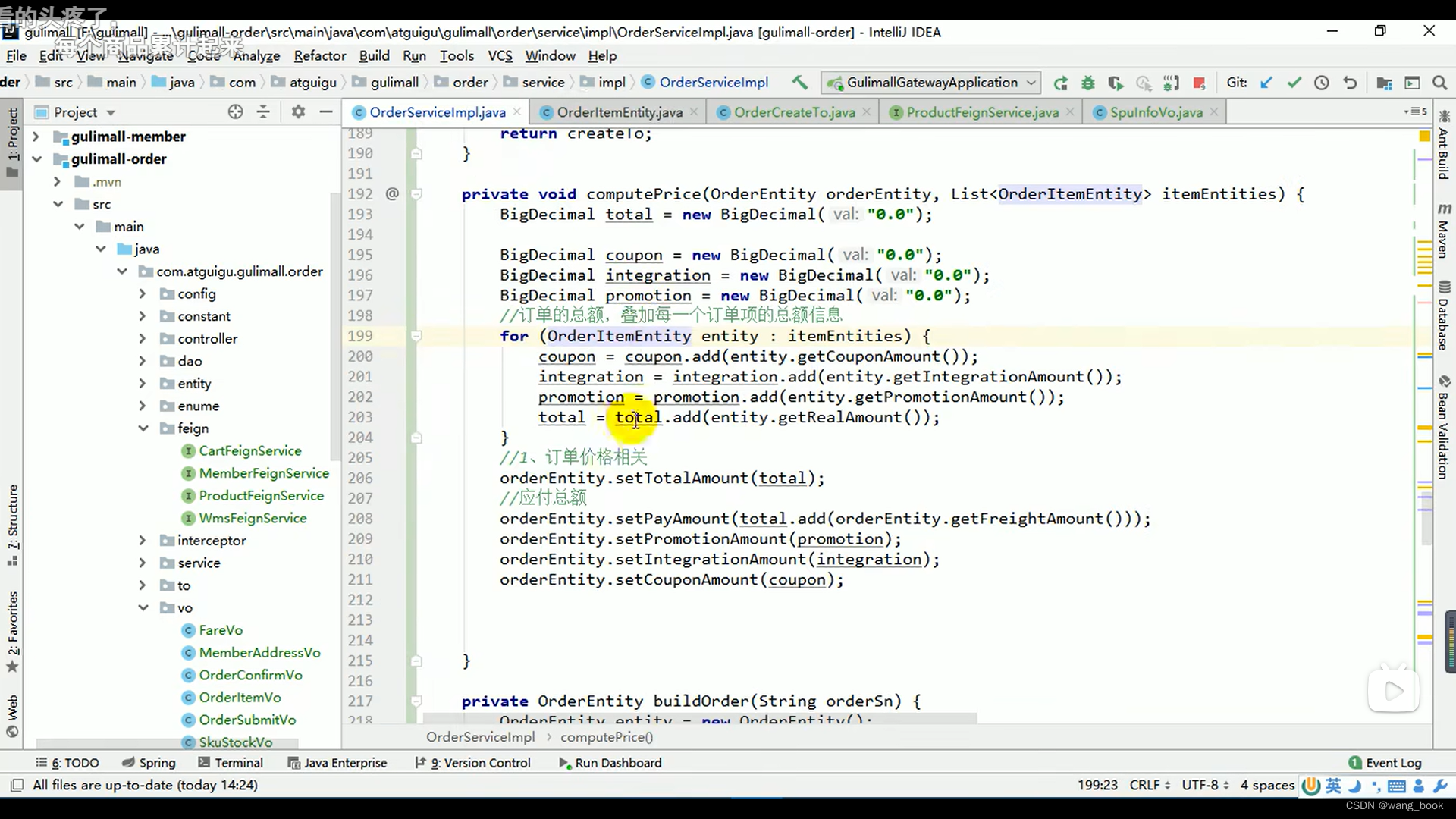Image resolution: width=1456 pixels, height=819 pixels.
Task: Collapse all in Project panel
Action: pyautogui.click(x=263, y=112)
